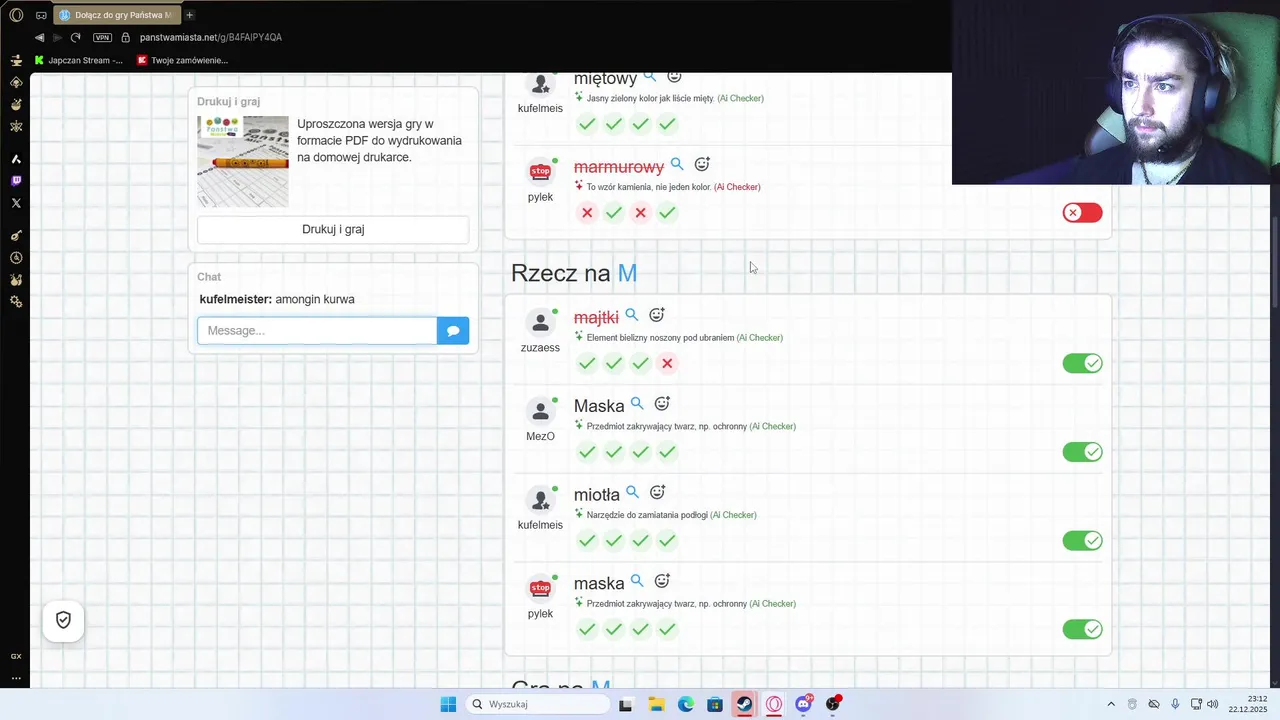Viewport: 1280px width, 720px height.
Task: Open sidebar three-dots more menu
Action: click(16, 678)
